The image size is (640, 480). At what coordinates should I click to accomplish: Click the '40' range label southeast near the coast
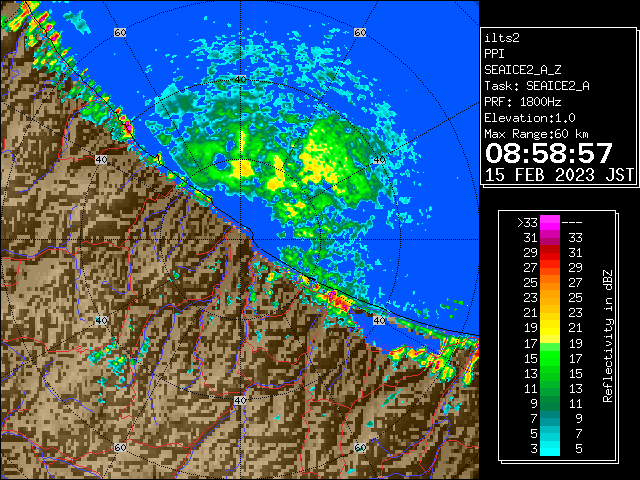pyautogui.click(x=379, y=320)
